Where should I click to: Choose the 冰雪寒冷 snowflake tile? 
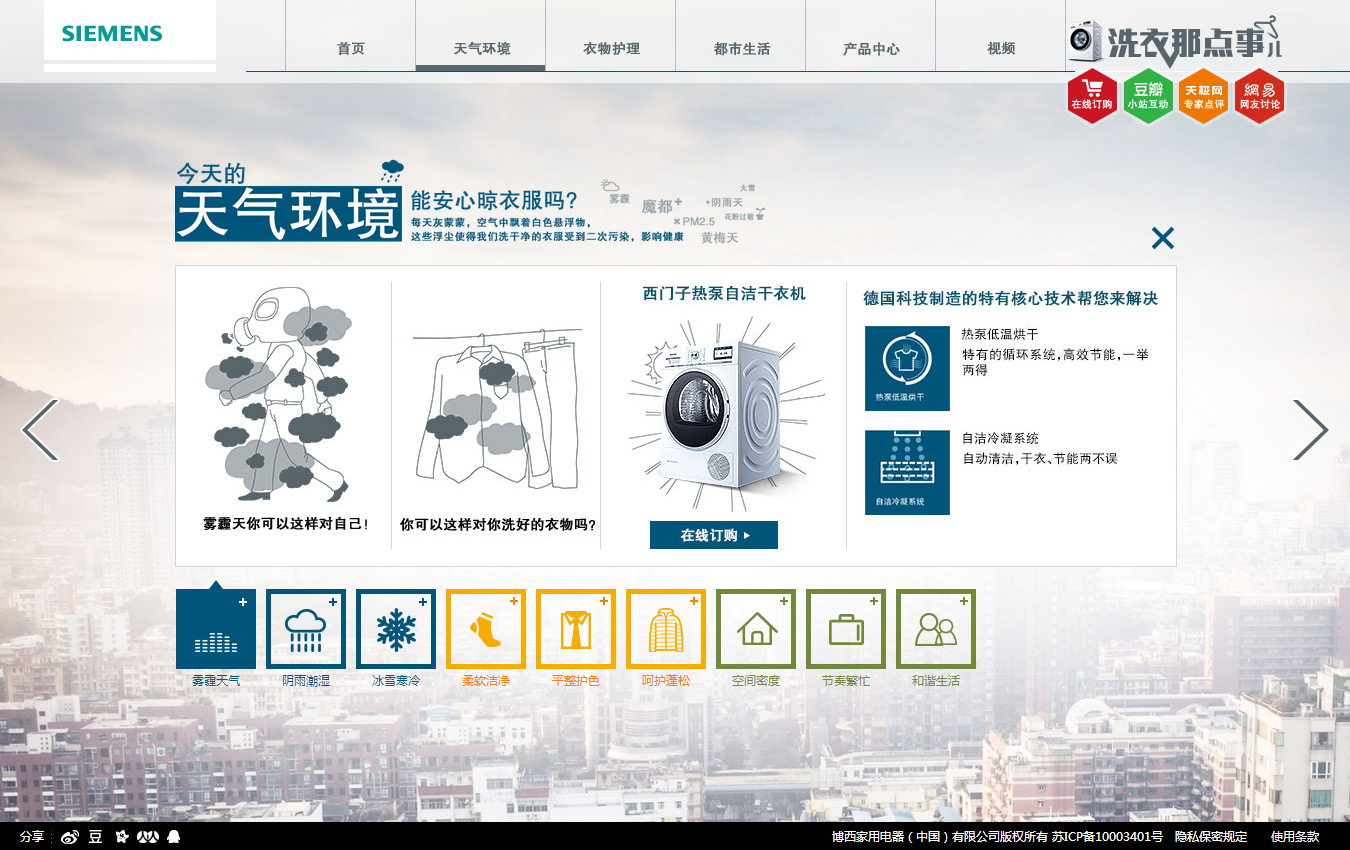(x=396, y=629)
